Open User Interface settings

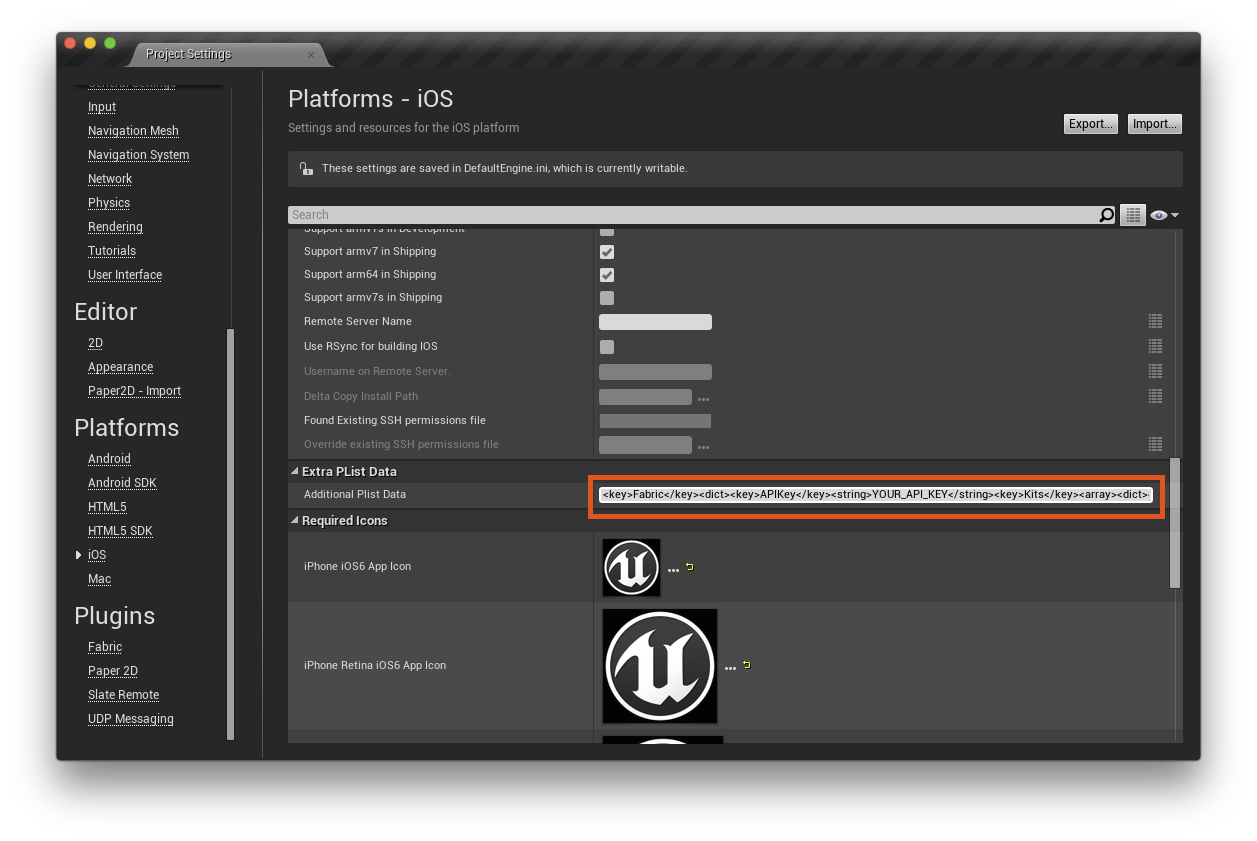[x=125, y=275]
